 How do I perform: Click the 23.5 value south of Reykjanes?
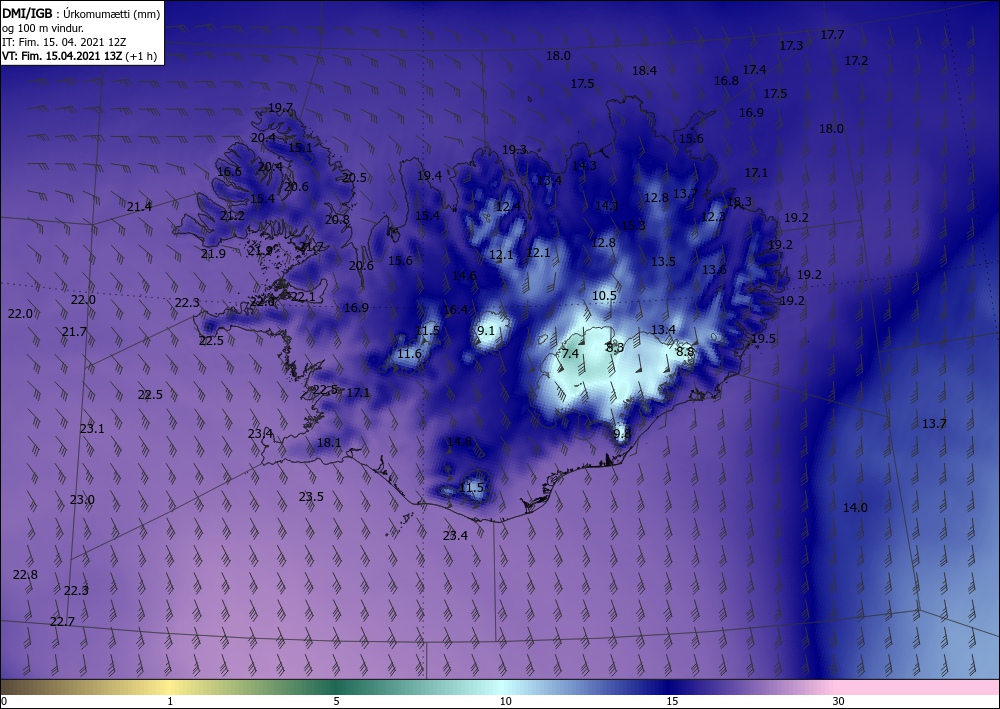click(311, 497)
